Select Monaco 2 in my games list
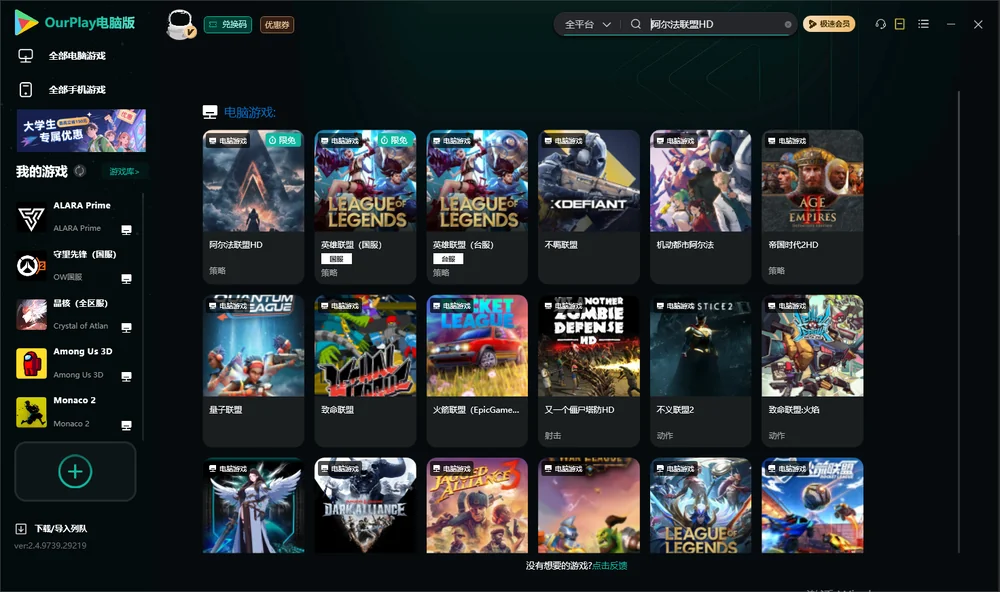Image resolution: width=1000 pixels, height=592 pixels. [75, 413]
